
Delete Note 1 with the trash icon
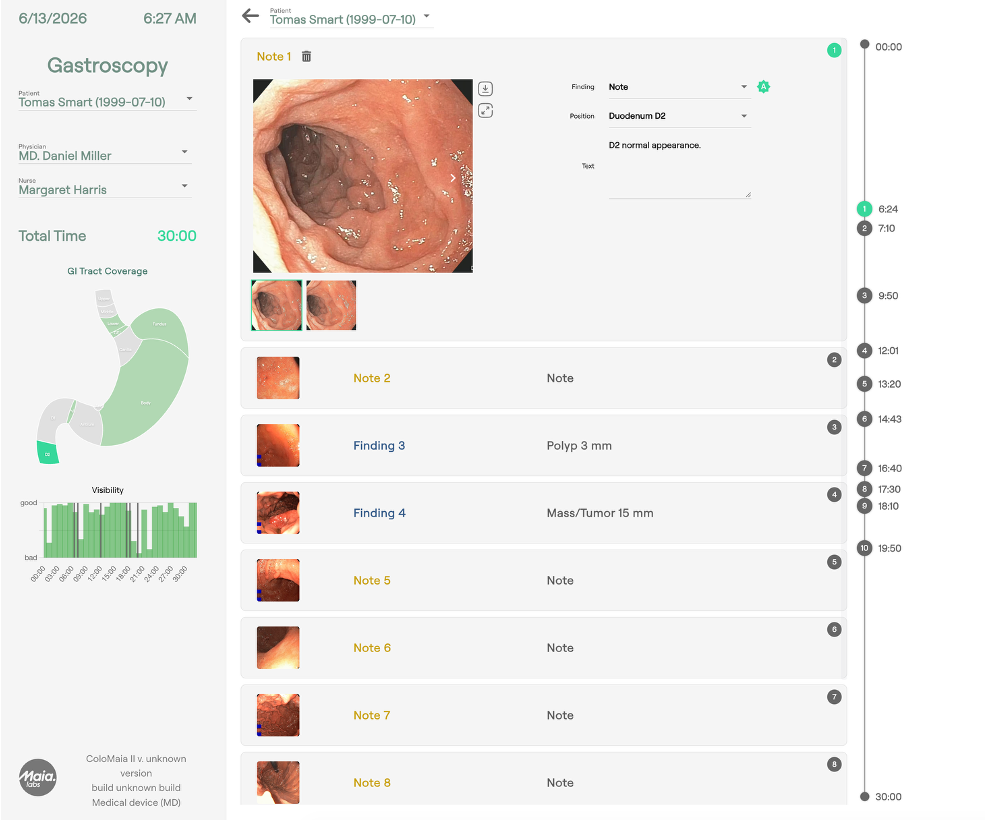pos(306,57)
